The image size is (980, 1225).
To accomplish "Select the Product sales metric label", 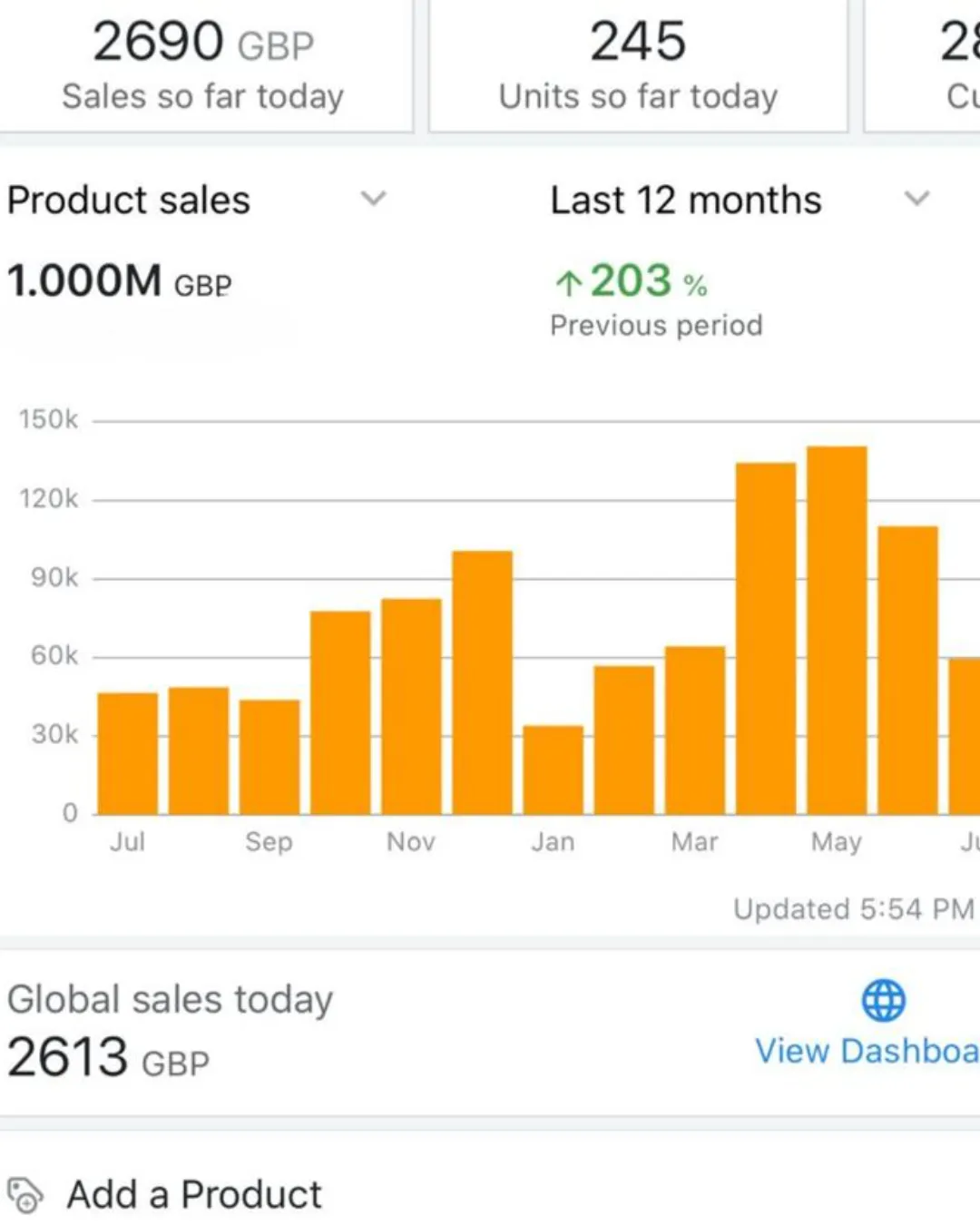I will [129, 201].
